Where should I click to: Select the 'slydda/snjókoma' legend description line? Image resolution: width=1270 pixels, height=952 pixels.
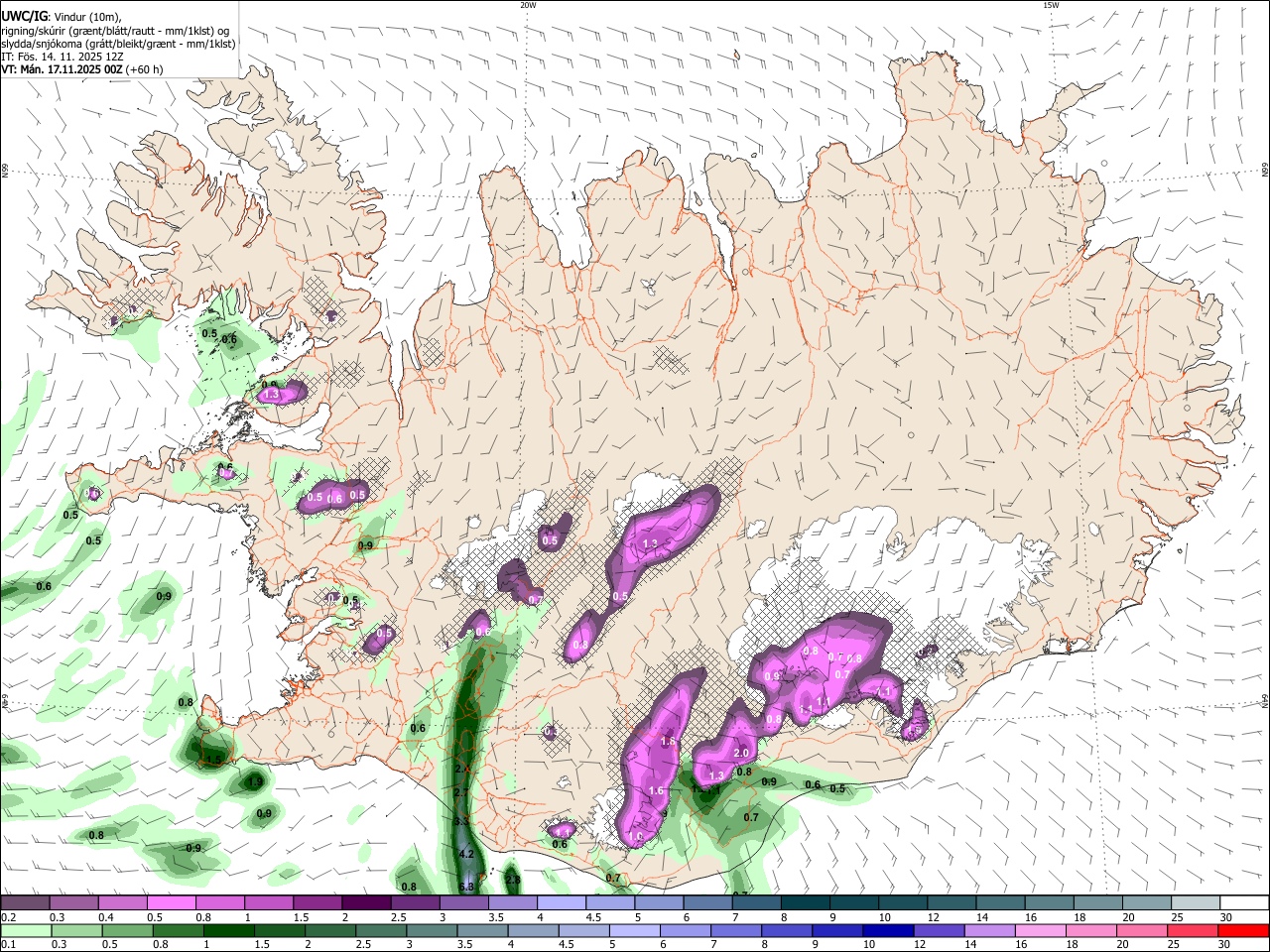click(118, 44)
